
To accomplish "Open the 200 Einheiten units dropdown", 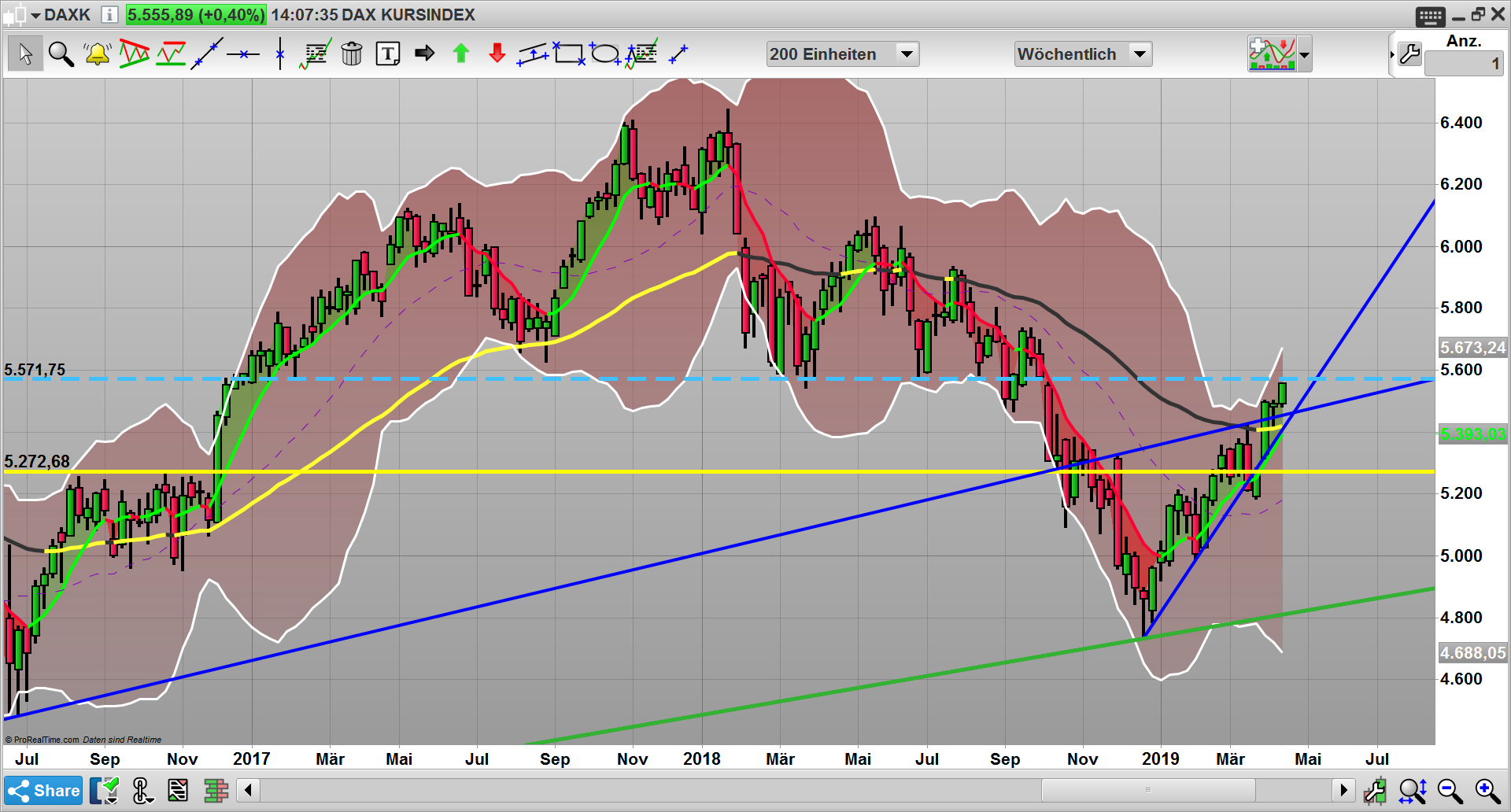I will pos(842,54).
